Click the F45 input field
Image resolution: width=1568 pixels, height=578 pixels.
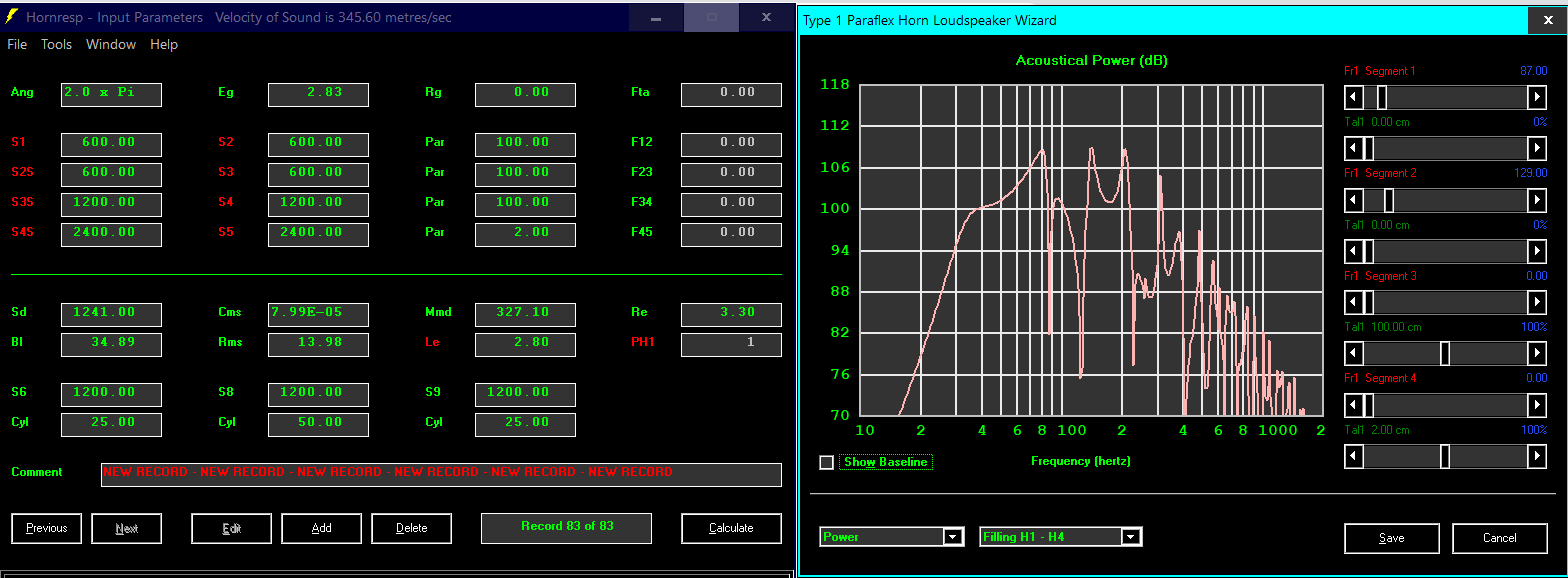tap(731, 234)
